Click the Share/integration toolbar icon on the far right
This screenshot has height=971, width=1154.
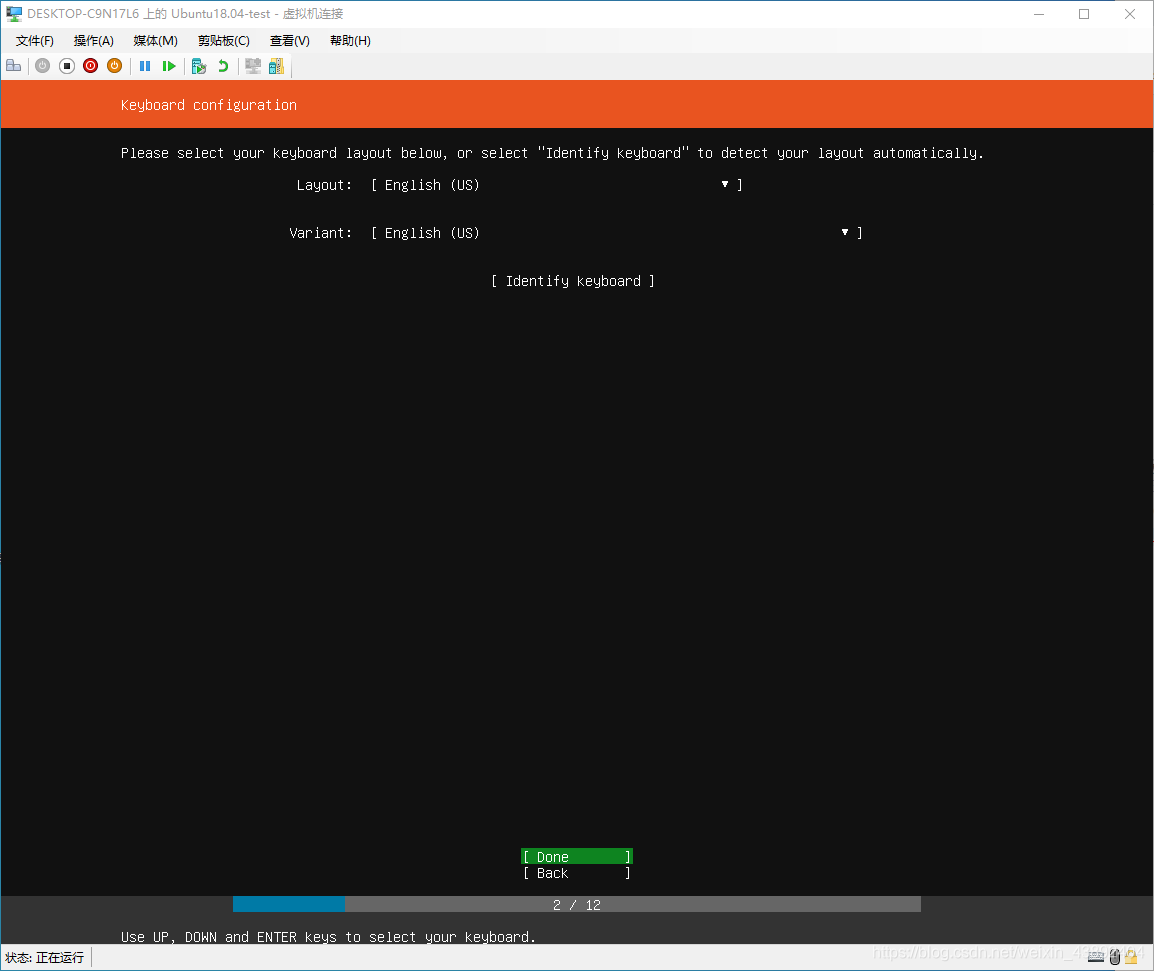pyautogui.click(x=276, y=66)
